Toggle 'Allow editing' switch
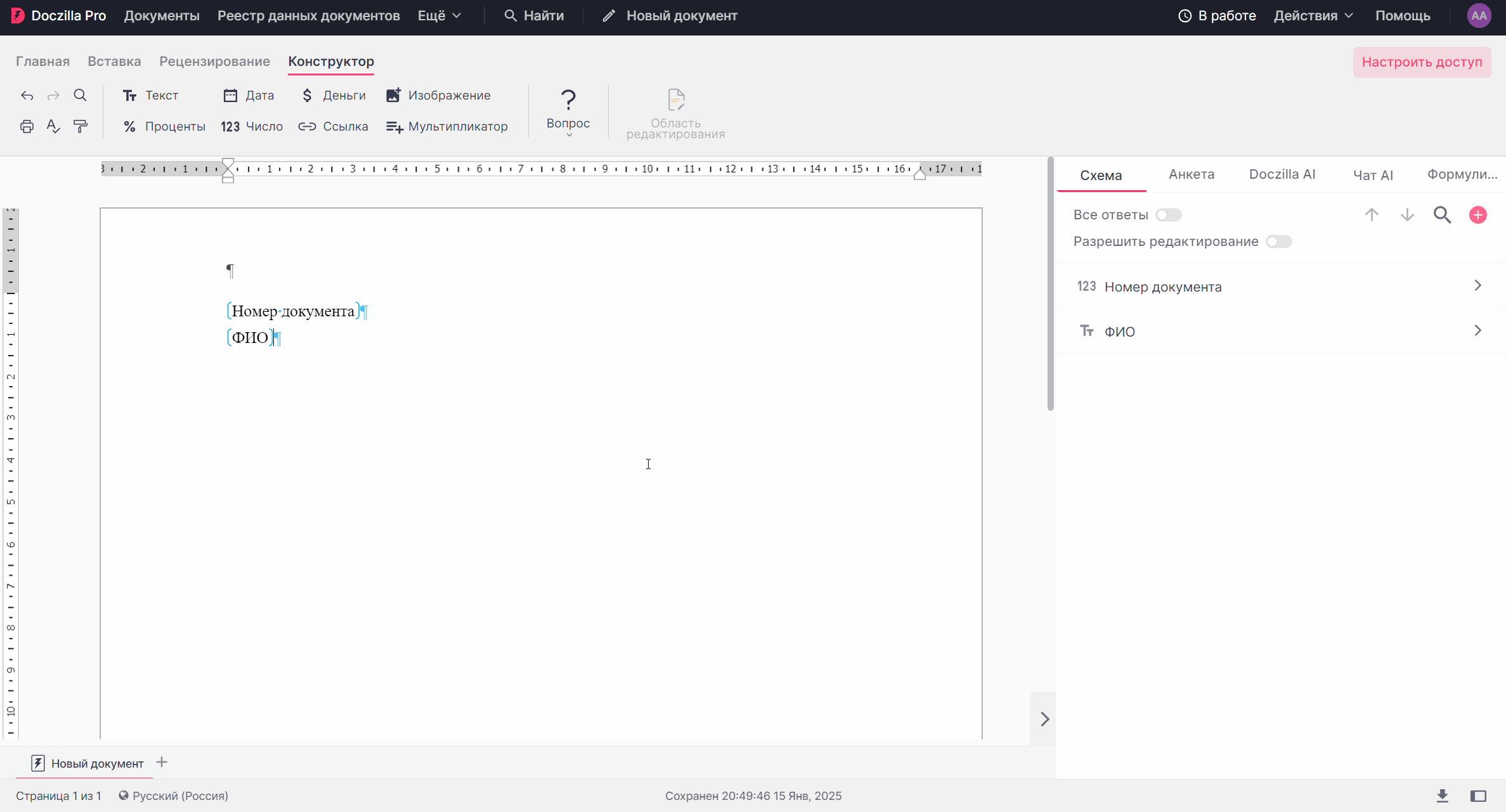 click(x=1278, y=242)
